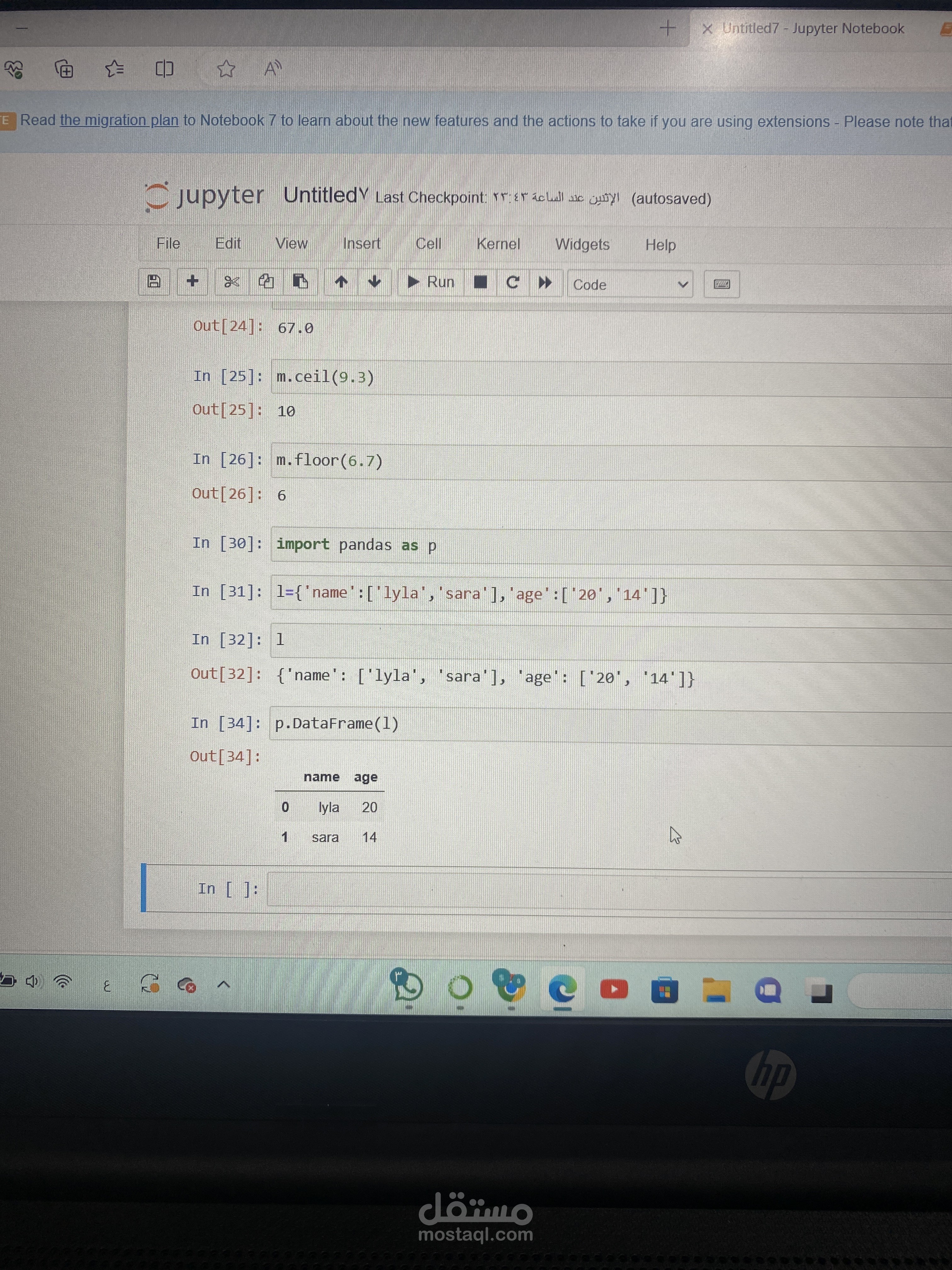This screenshot has width=952, height=1270.
Task: Move the selected cell down
Action: [x=375, y=282]
